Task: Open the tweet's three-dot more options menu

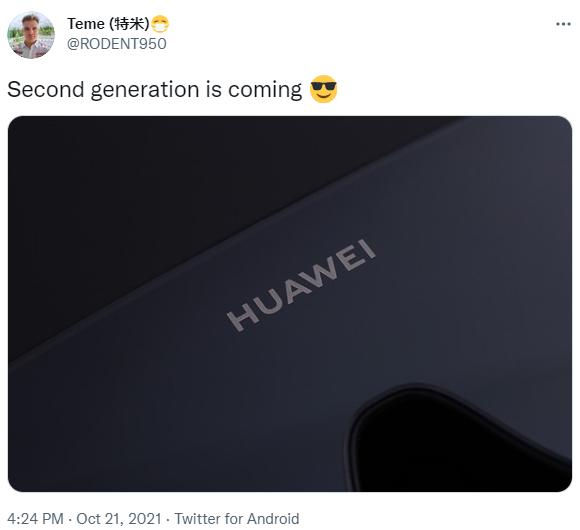Action: point(563,24)
